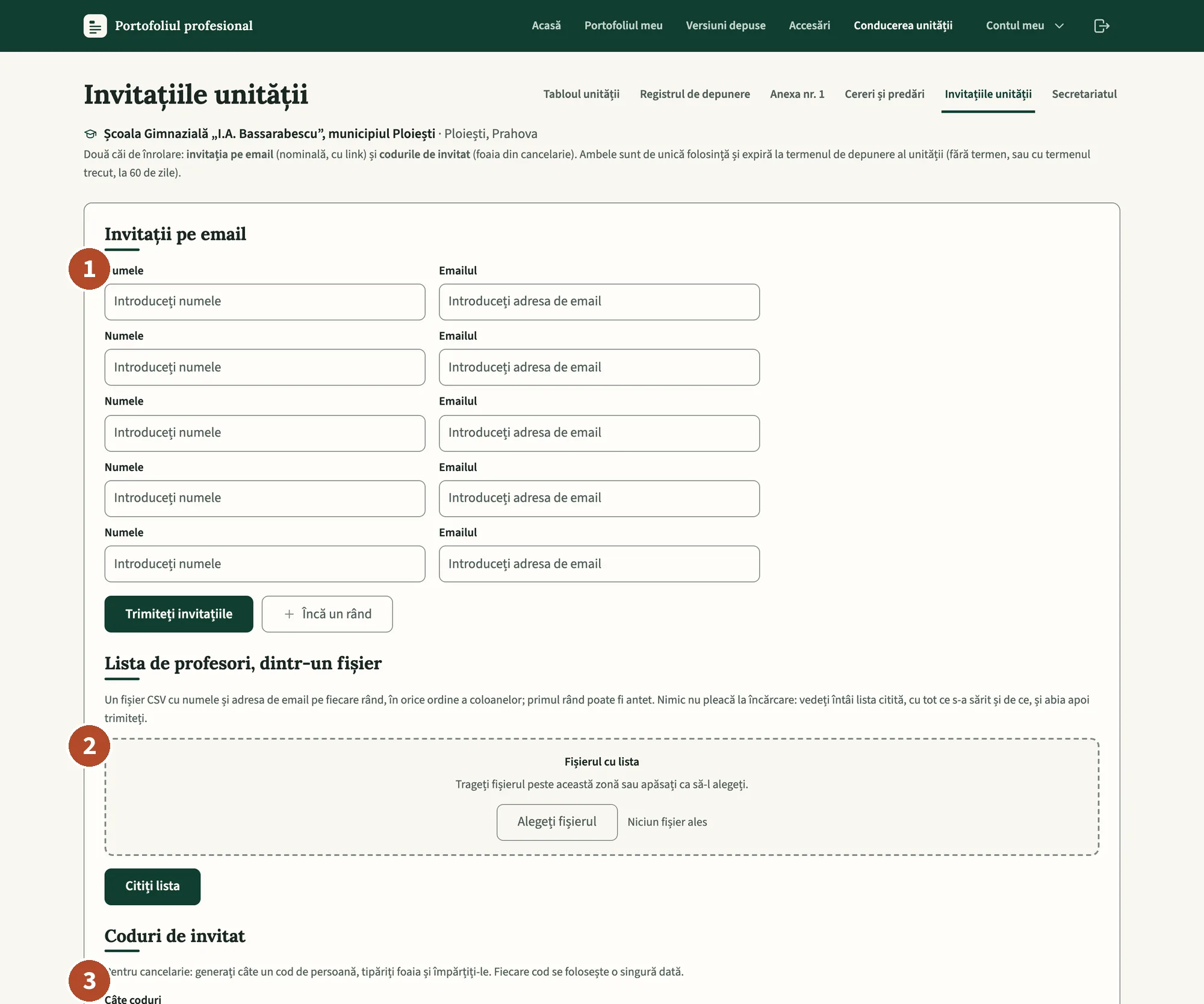Focus the fifth row's Numele field
Viewport: 1204px width, 1004px height.
(x=265, y=564)
